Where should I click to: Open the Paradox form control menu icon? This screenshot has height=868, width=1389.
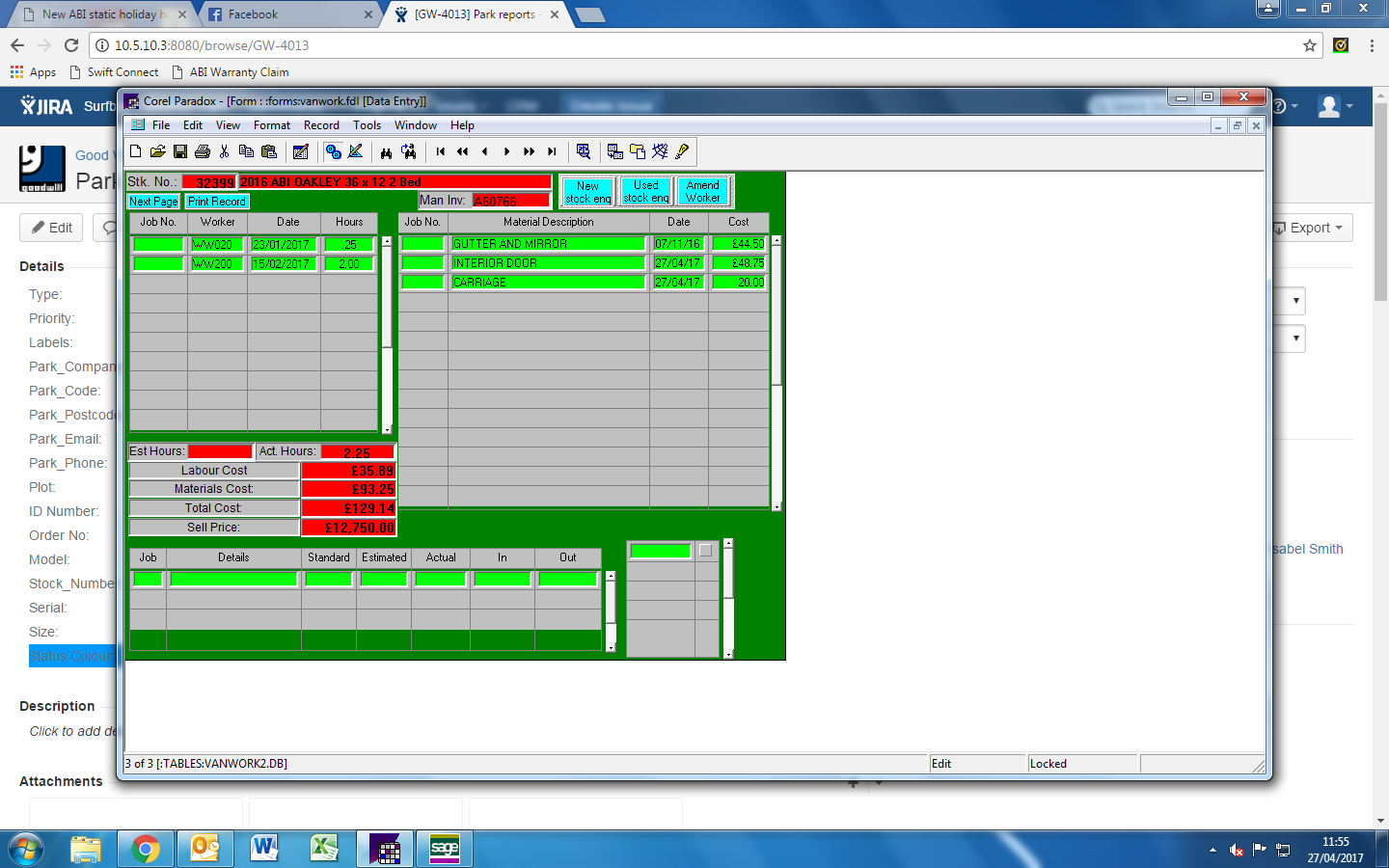[138, 125]
